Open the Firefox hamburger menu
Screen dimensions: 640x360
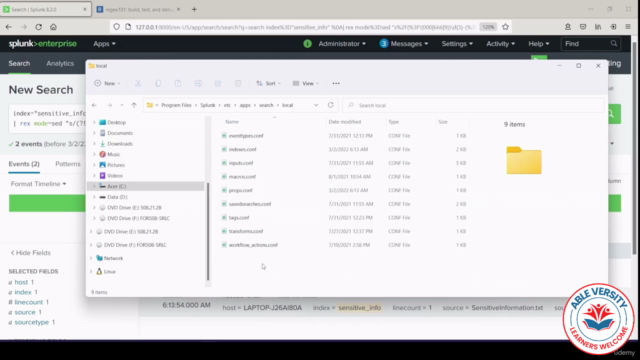click(628, 27)
